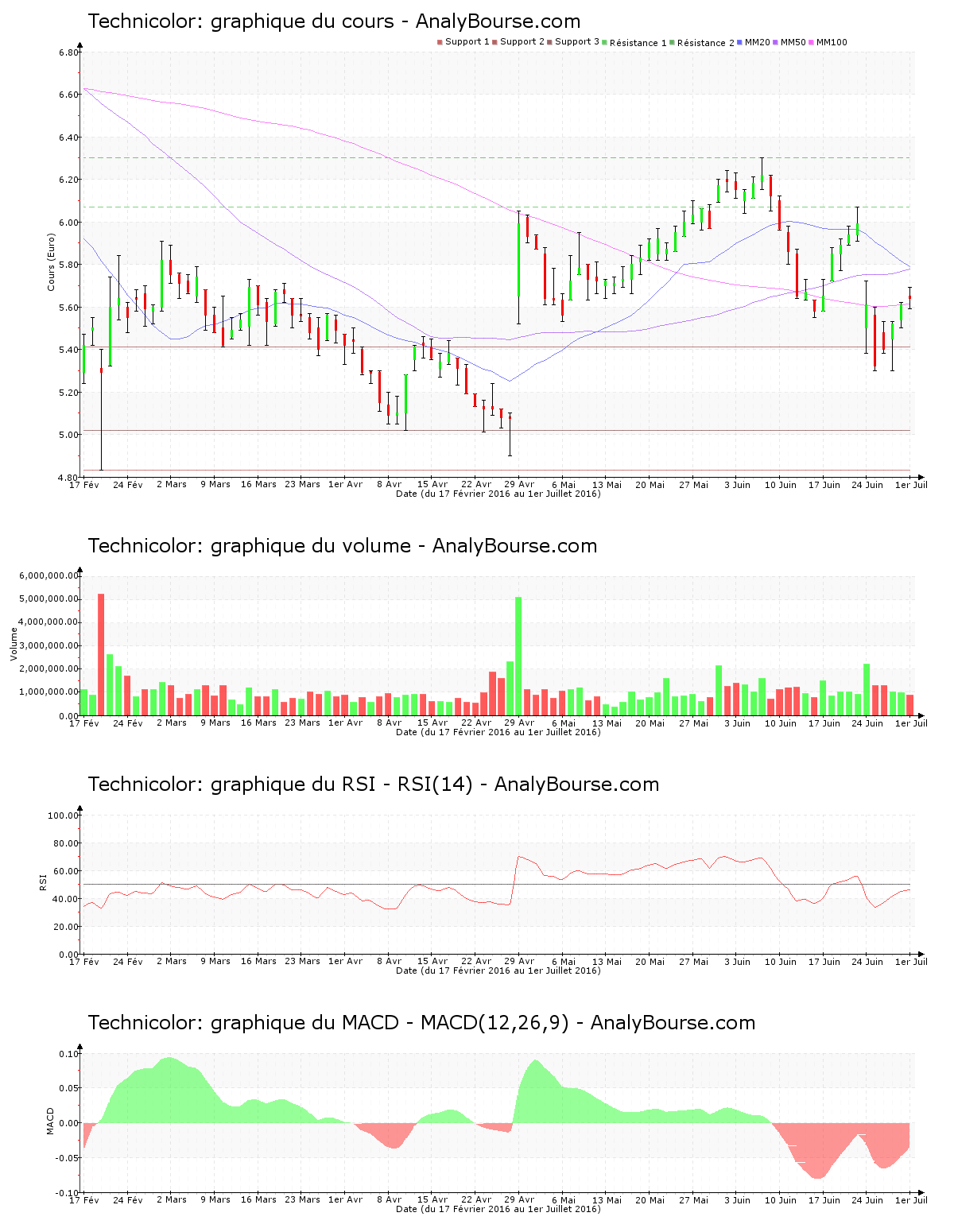Select the 'Support 2' legend label
This screenshot has width=954, height=1232.
click(x=522, y=42)
